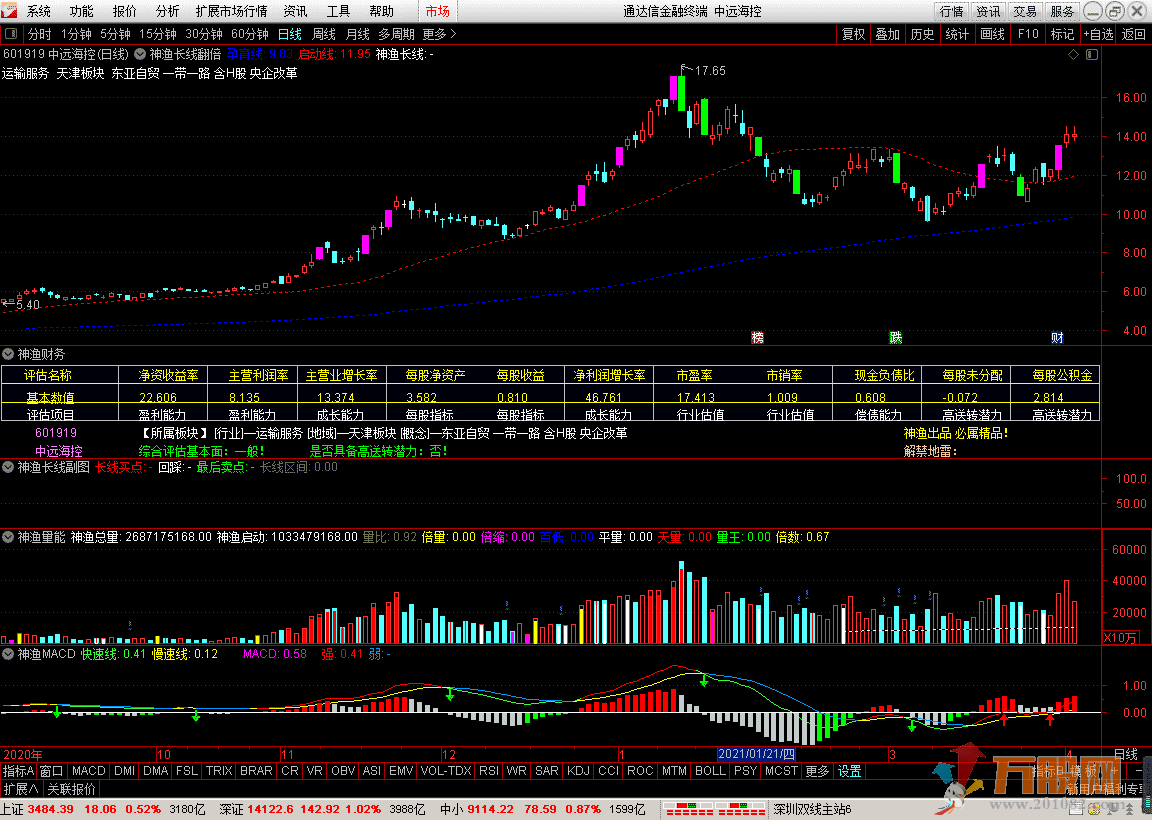This screenshot has height=821, width=1152.
Task: Click the server connection status indicator
Action: tap(716, 809)
